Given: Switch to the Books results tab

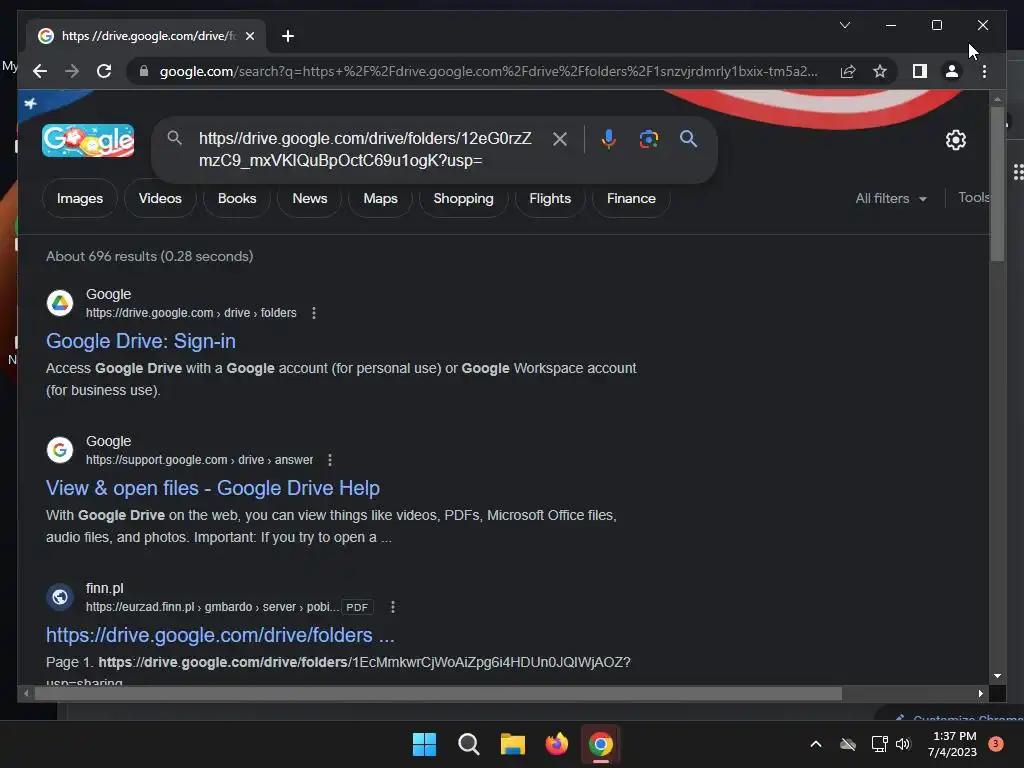Looking at the screenshot, I should tap(237, 199).
